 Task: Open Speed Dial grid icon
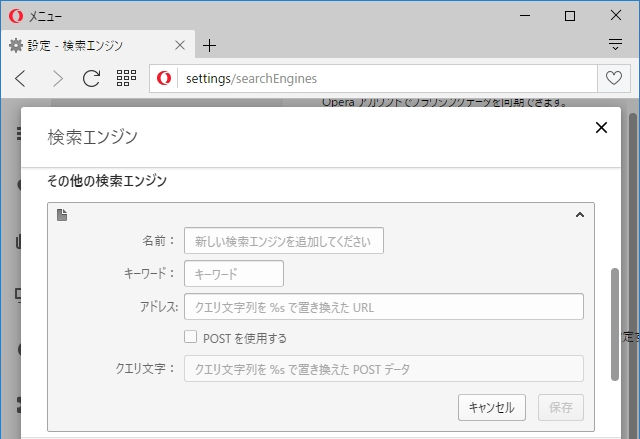[126, 78]
